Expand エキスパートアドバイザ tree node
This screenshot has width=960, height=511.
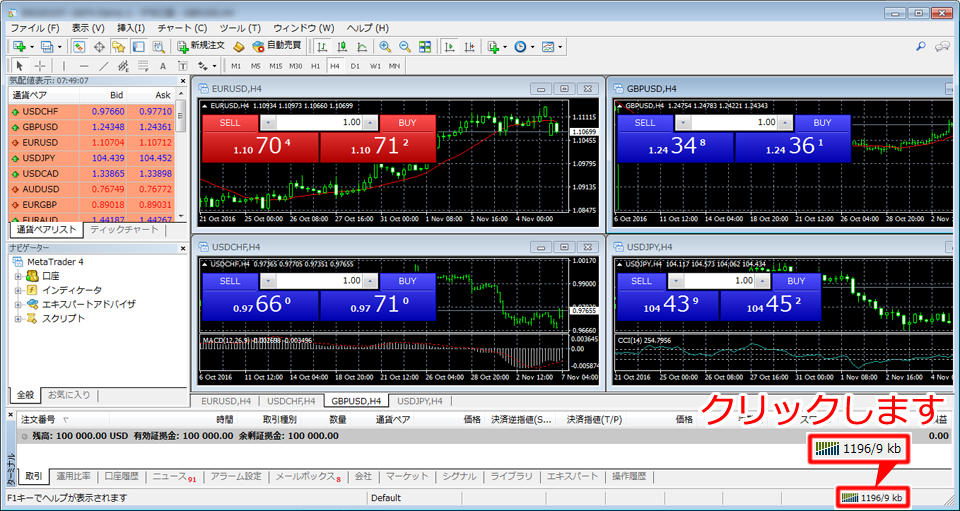18,304
